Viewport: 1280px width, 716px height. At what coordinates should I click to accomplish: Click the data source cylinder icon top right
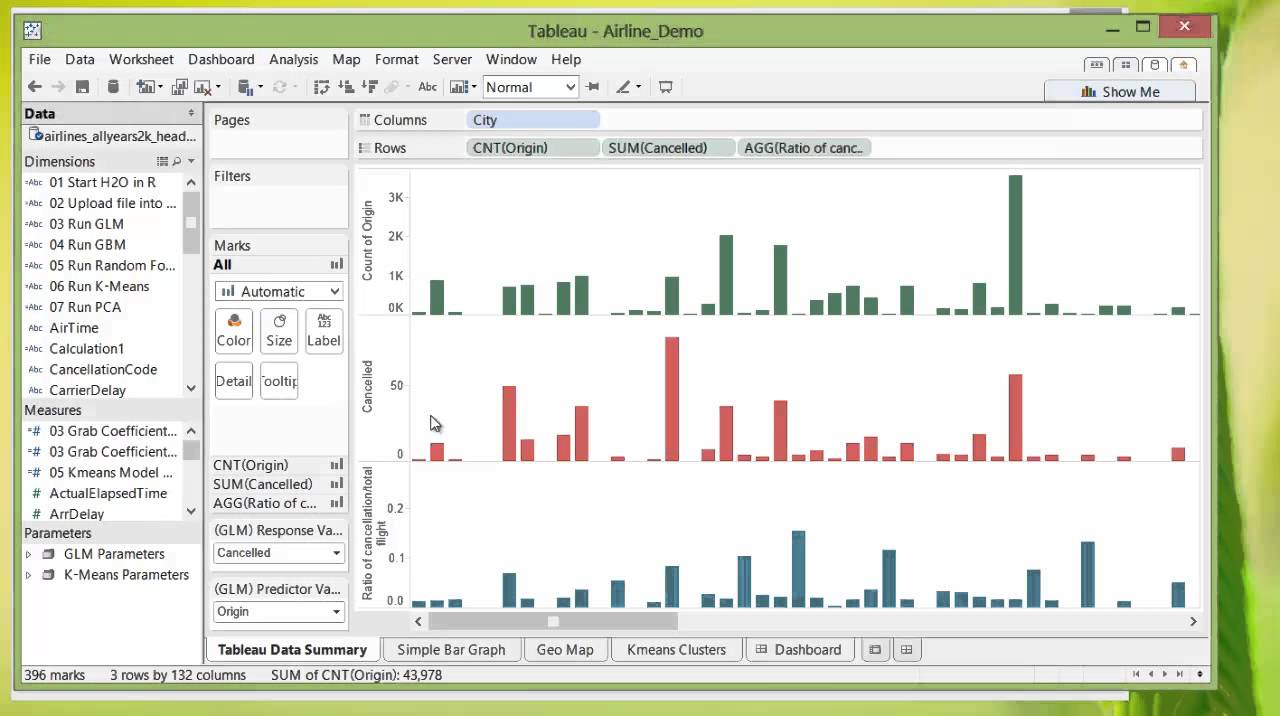click(x=1155, y=65)
